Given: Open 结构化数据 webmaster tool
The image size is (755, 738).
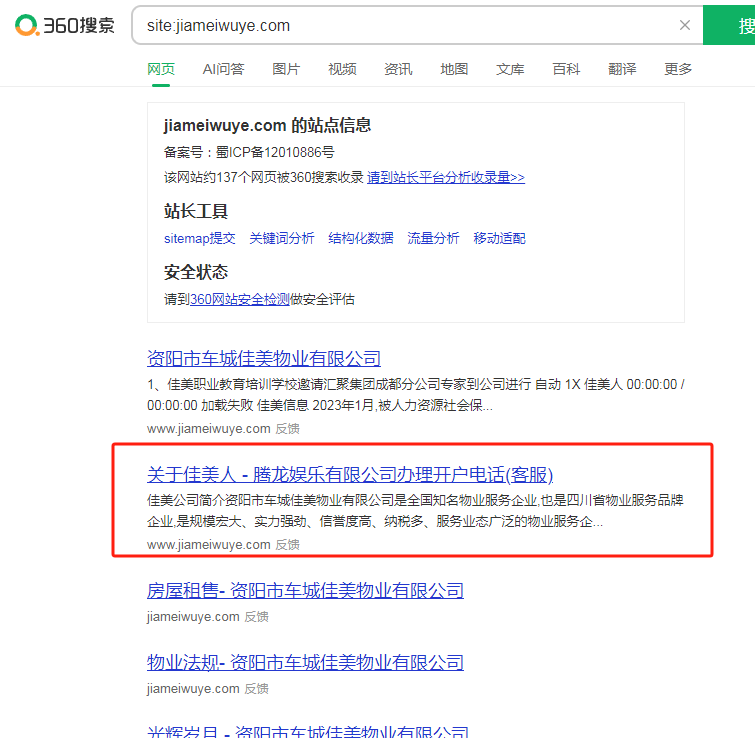Looking at the screenshot, I should (361, 238).
